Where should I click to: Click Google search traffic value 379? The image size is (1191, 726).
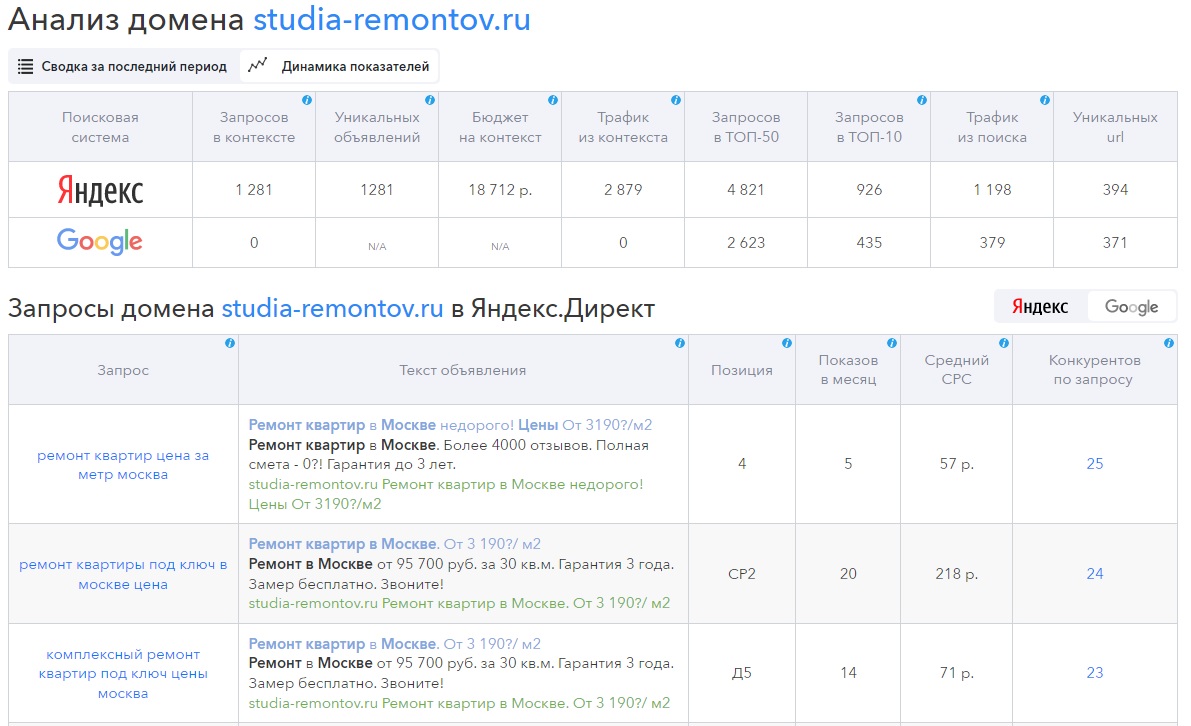tap(992, 243)
